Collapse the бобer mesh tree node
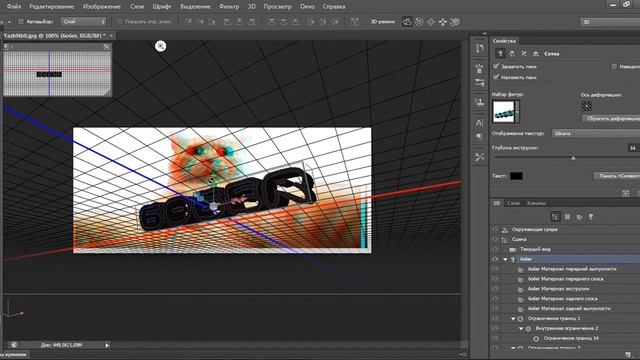 point(505,260)
